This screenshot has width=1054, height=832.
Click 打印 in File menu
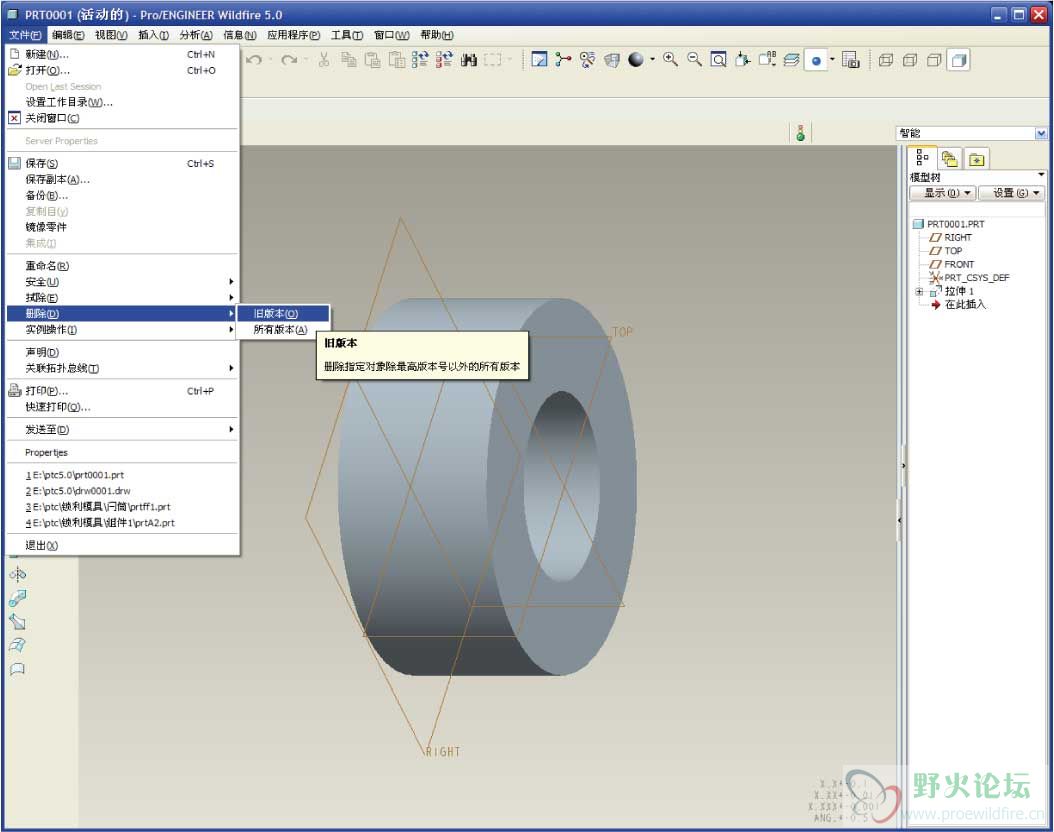122,391
